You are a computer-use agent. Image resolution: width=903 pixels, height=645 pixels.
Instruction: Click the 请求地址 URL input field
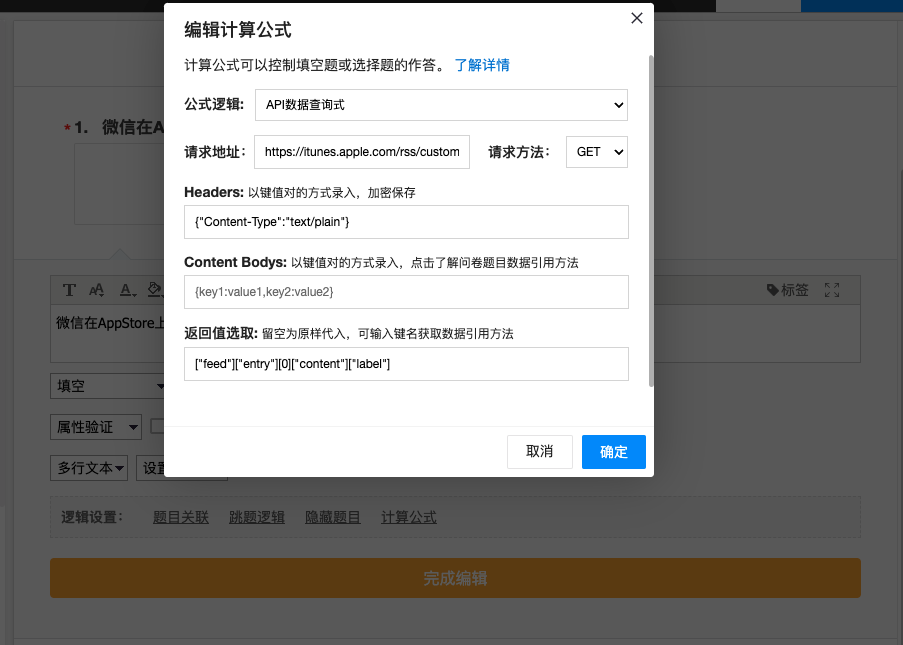[x=362, y=152]
